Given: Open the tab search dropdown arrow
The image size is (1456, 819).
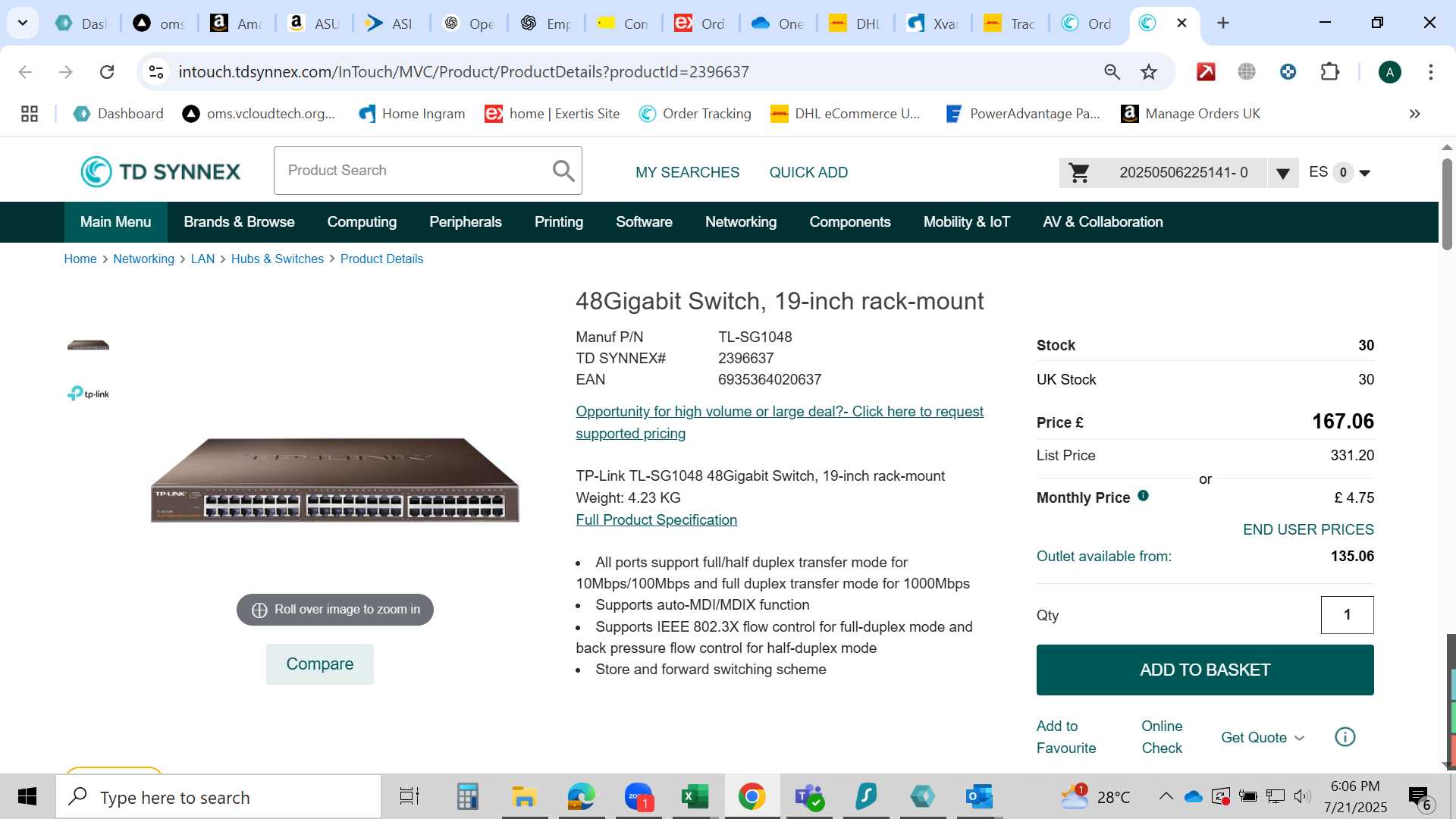Looking at the screenshot, I should pos(23,23).
